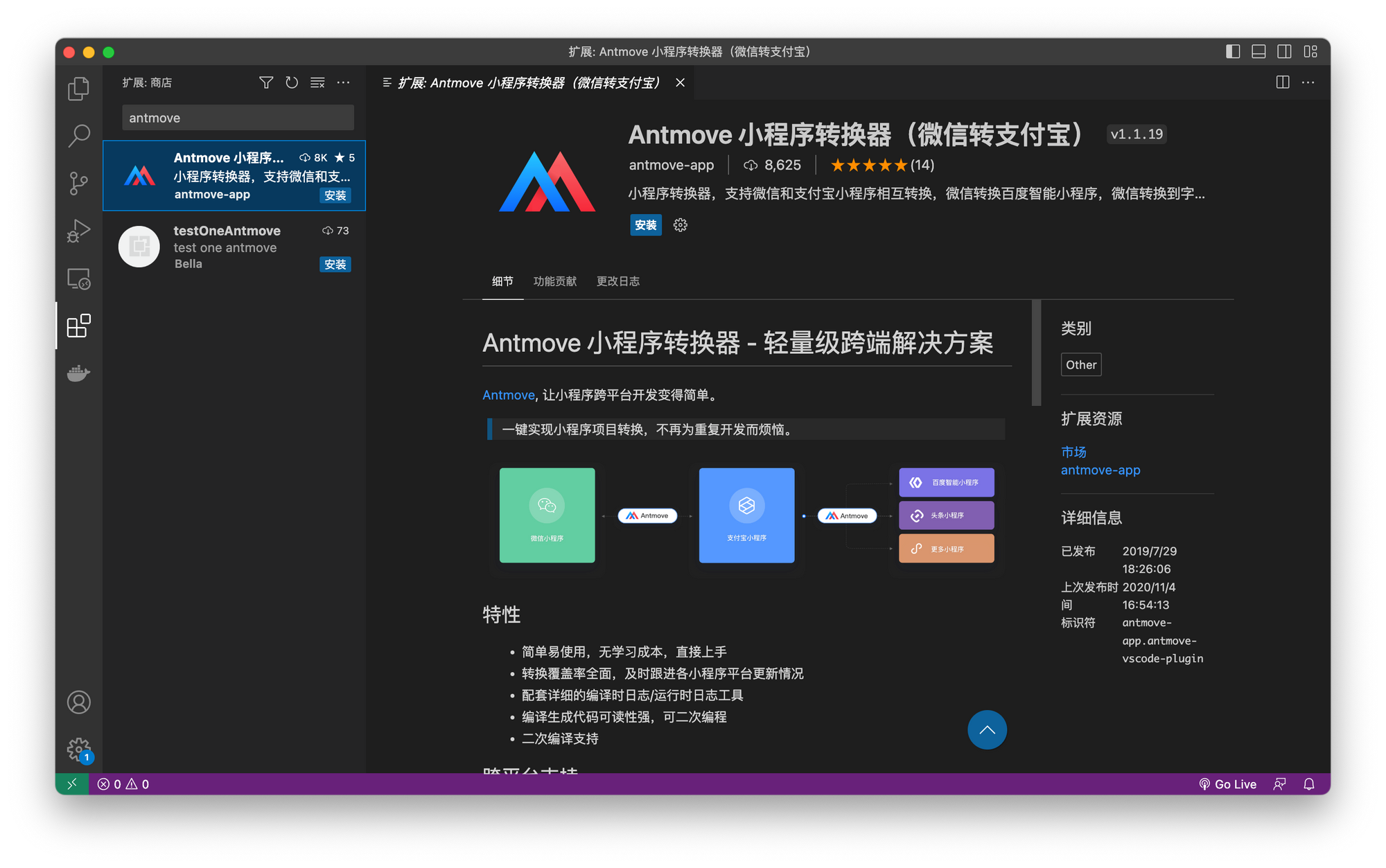The height and width of the screenshot is (868, 1386).
Task: Open the feedback icon in status bar
Action: click(1279, 784)
